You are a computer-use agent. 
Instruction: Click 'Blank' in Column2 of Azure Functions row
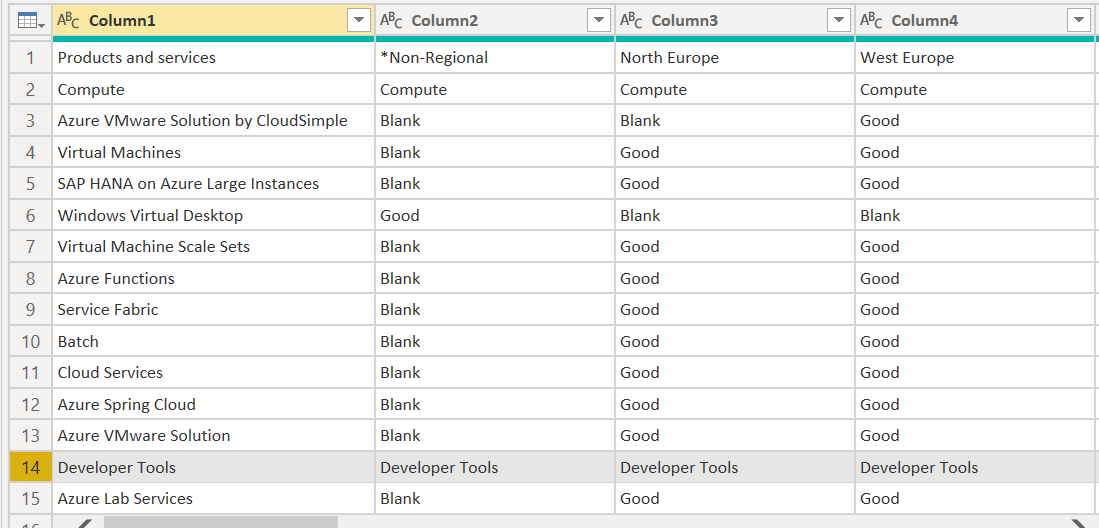pos(495,278)
